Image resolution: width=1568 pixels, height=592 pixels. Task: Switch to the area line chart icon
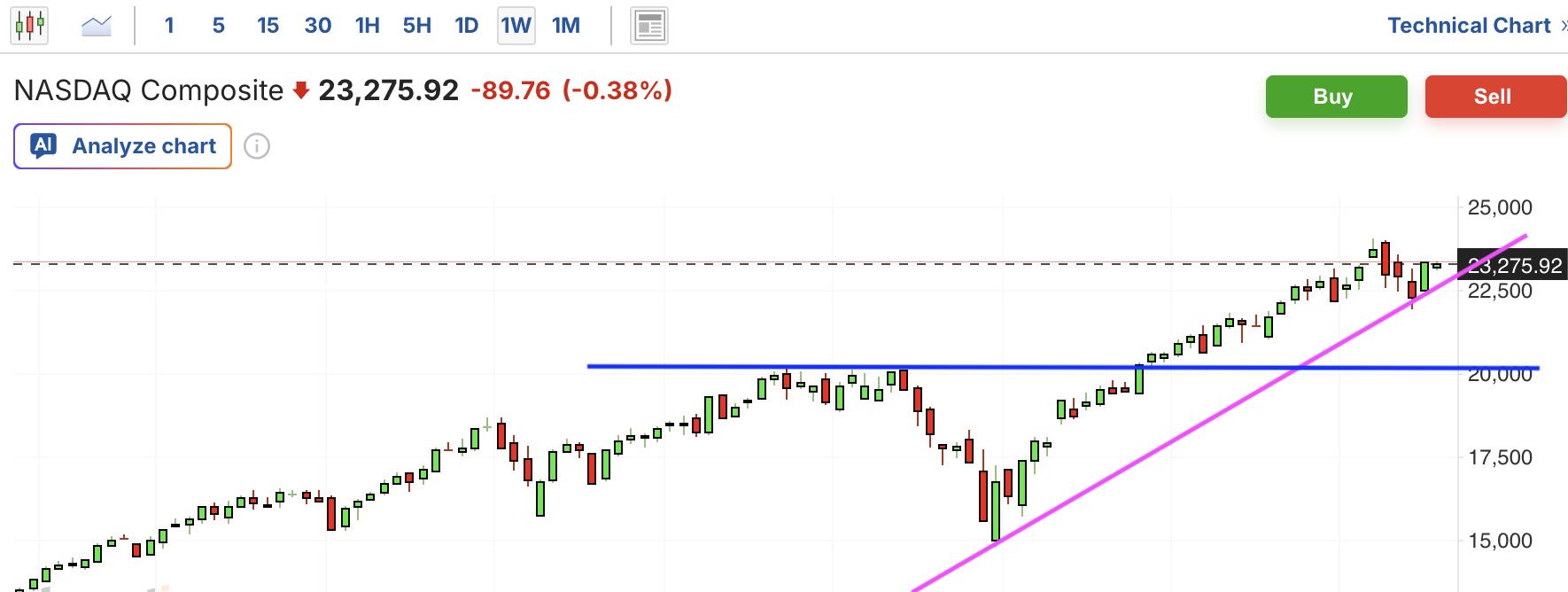(x=96, y=26)
